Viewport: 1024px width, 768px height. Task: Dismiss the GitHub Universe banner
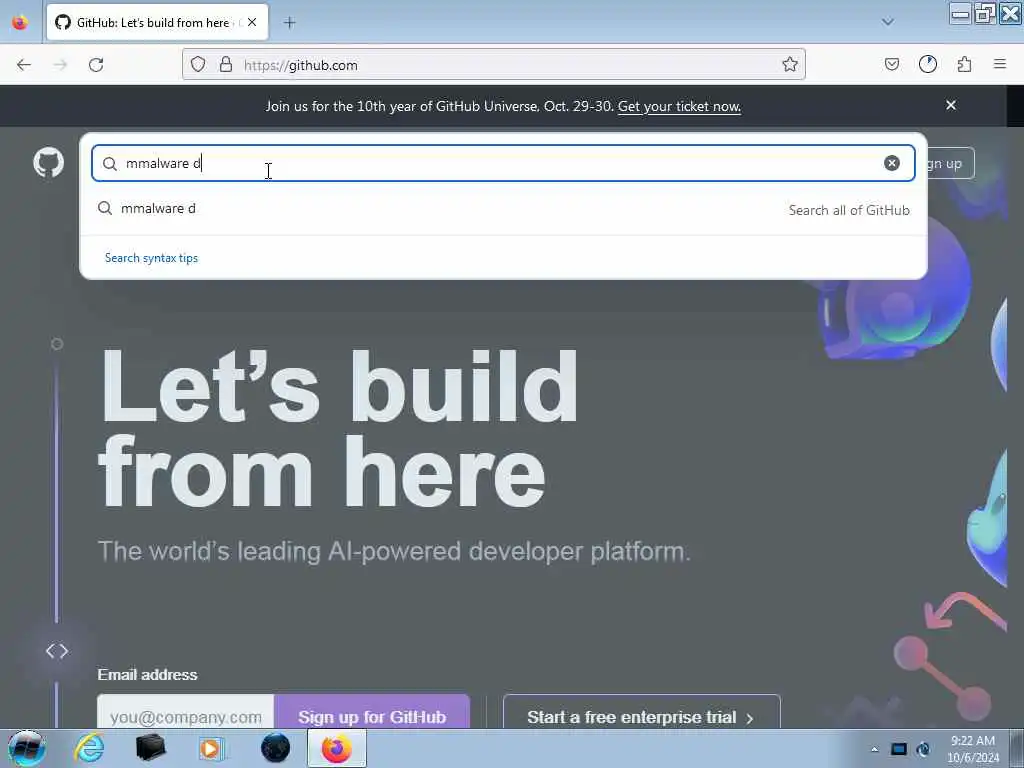(951, 105)
